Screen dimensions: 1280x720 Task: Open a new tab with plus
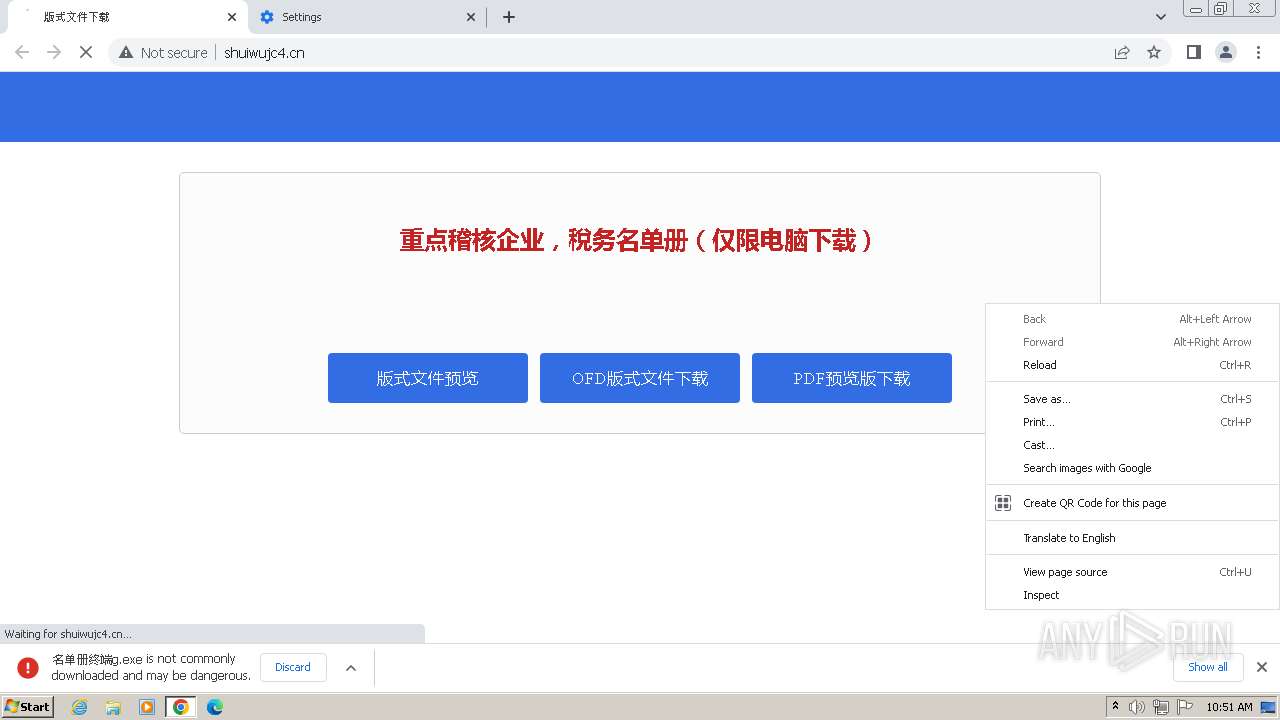[x=509, y=17]
